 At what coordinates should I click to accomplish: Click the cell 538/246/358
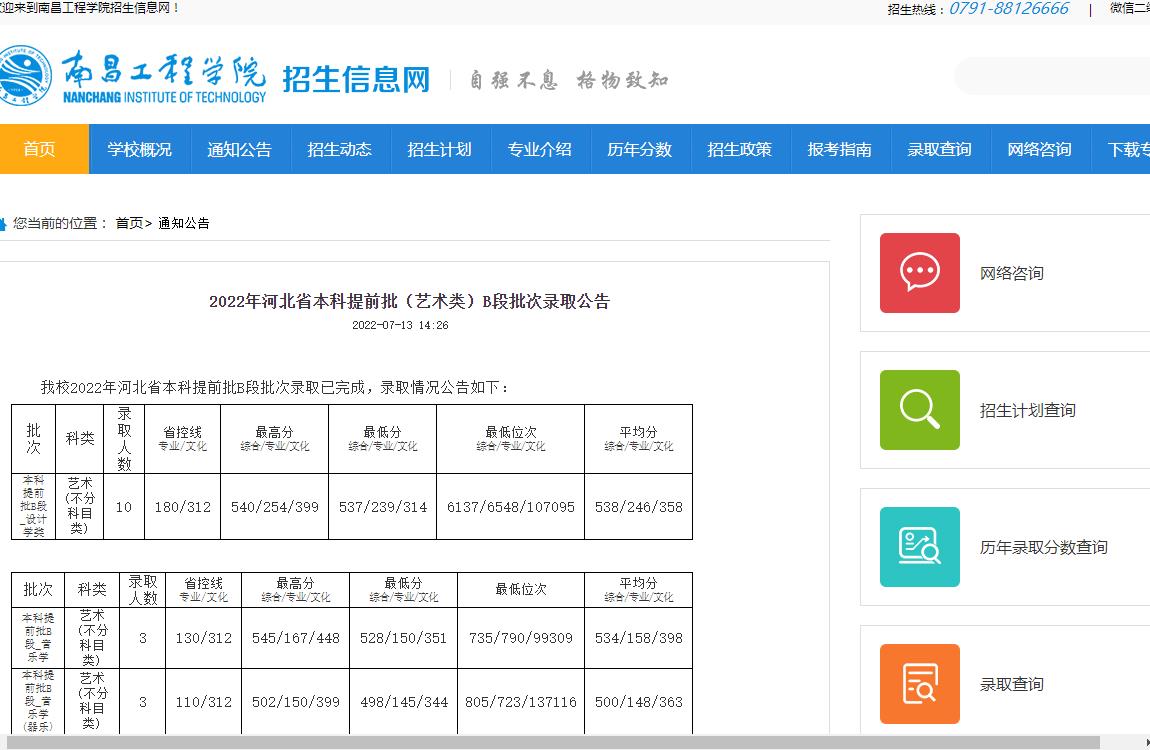tap(639, 507)
